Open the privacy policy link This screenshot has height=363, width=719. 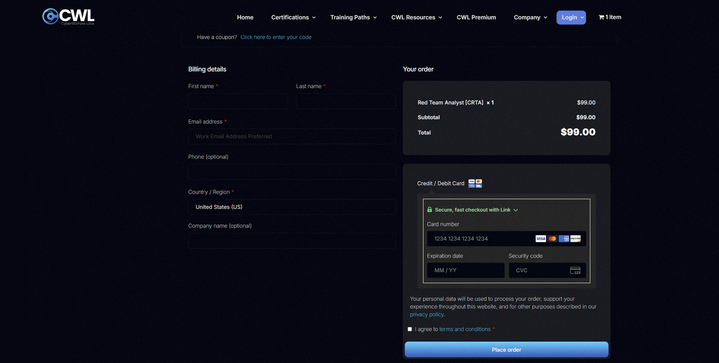point(426,314)
